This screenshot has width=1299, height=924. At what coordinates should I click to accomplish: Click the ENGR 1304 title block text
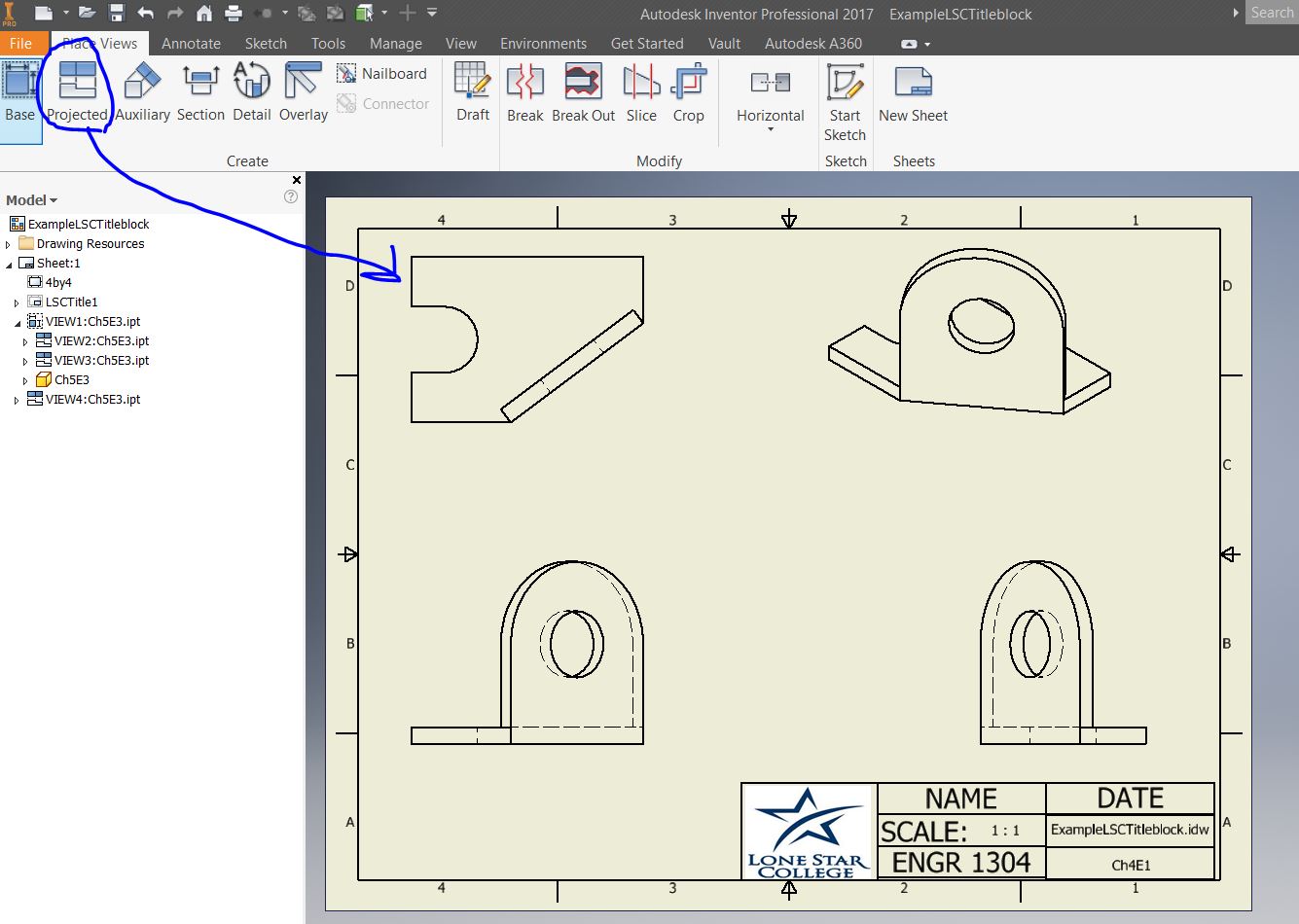[x=960, y=863]
